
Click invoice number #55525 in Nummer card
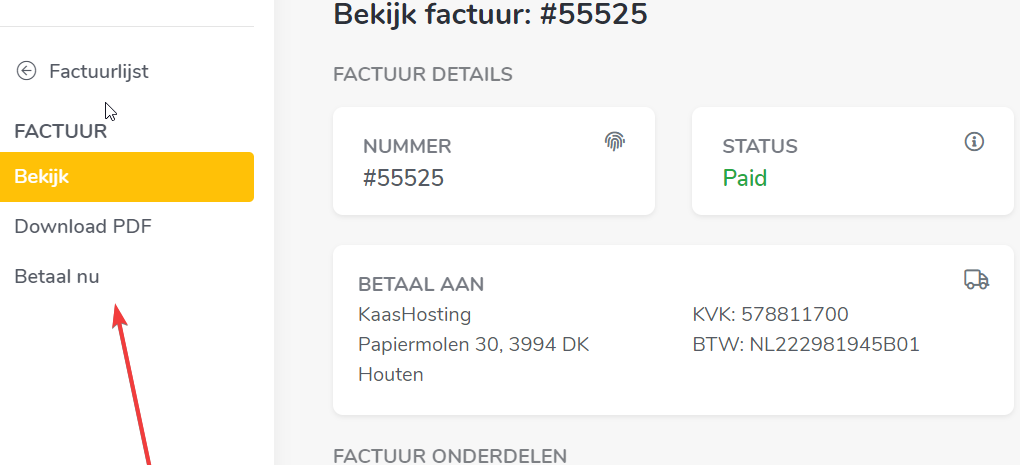pos(403,178)
